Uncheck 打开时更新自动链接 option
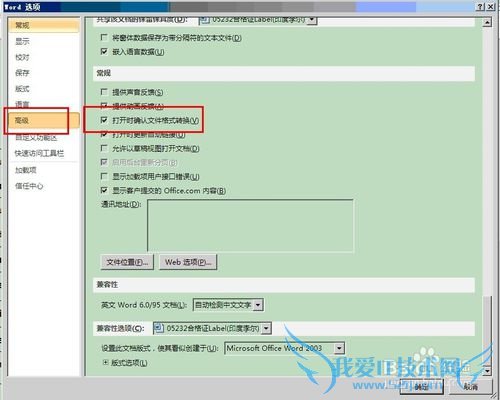Screen dimensions: 500x400 click(104, 134)
